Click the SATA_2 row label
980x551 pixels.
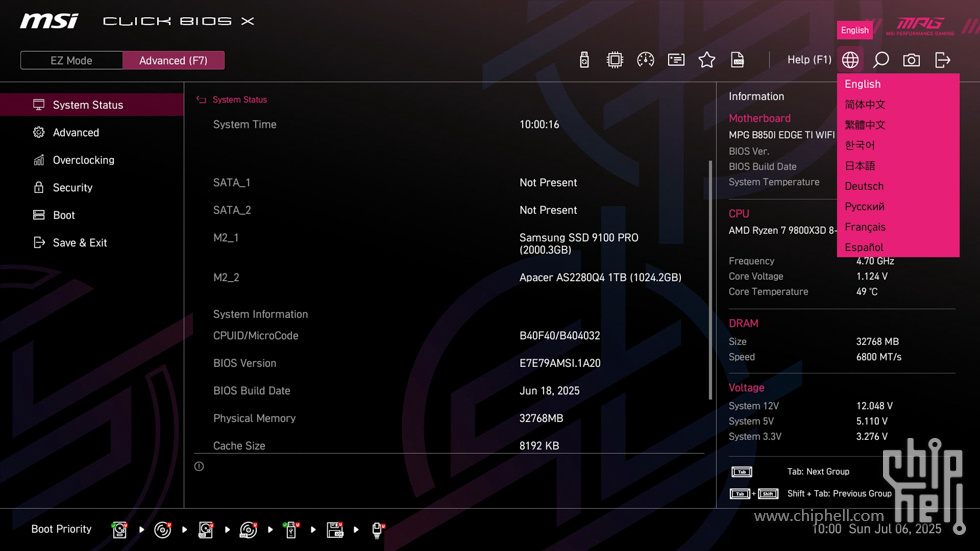(232, 210)
